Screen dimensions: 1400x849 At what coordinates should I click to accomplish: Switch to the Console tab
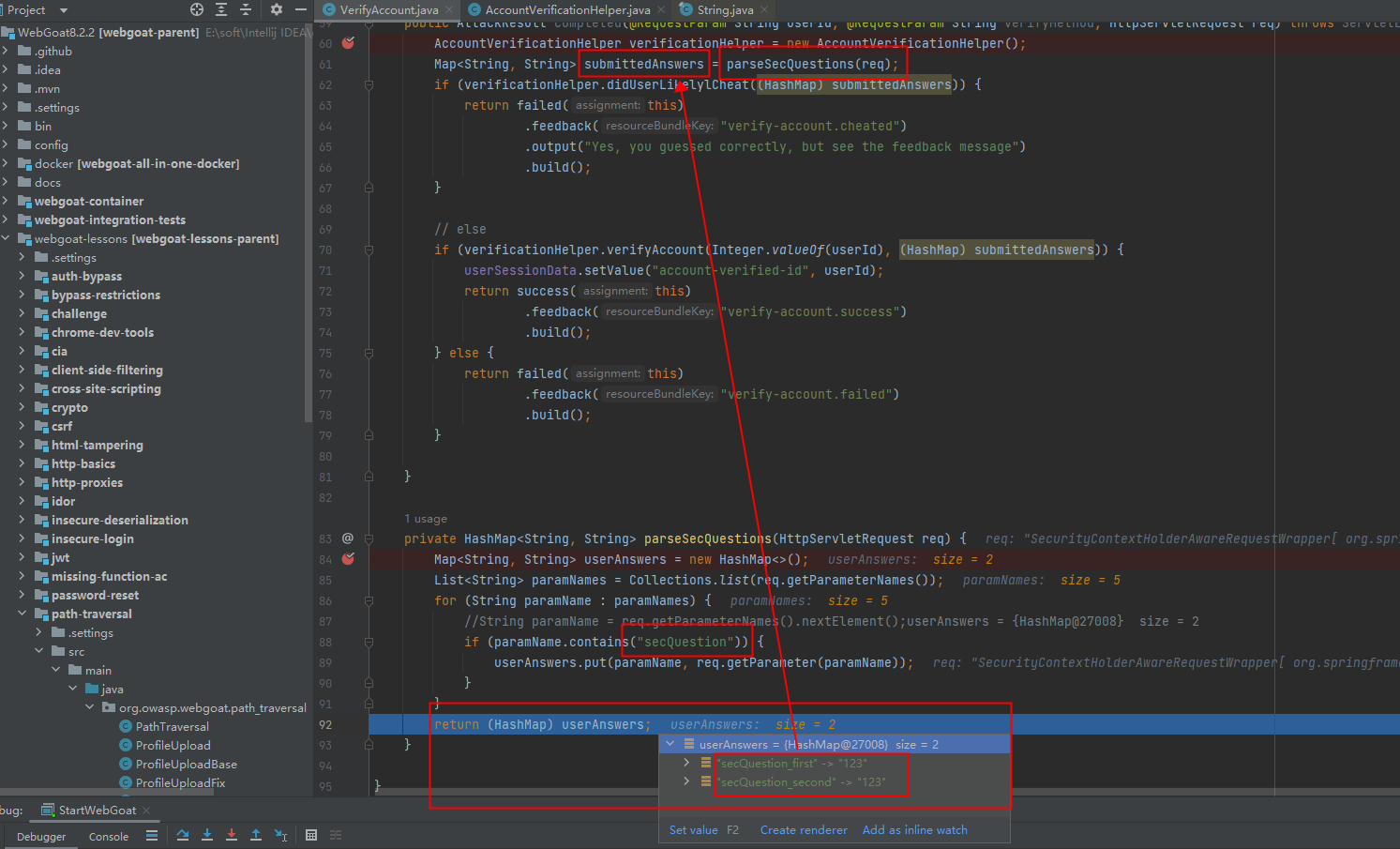tap(109, 836)
